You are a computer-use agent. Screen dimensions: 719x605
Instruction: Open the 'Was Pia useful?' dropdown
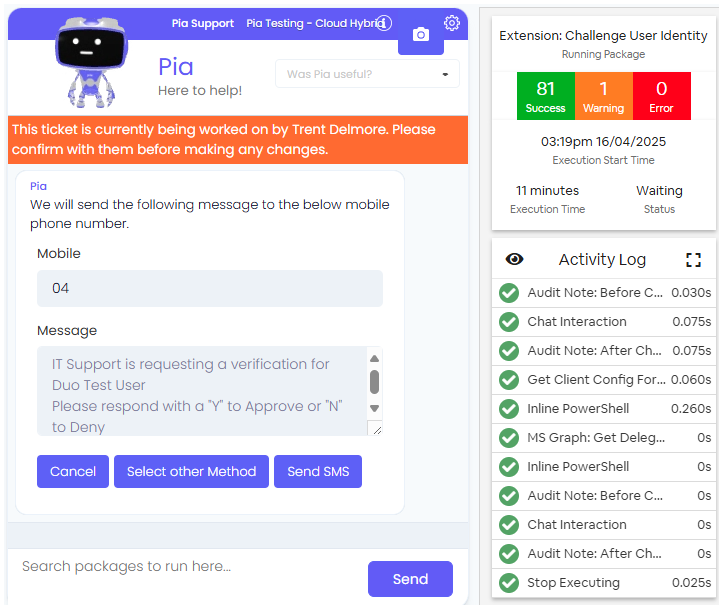tap(367, 74)
